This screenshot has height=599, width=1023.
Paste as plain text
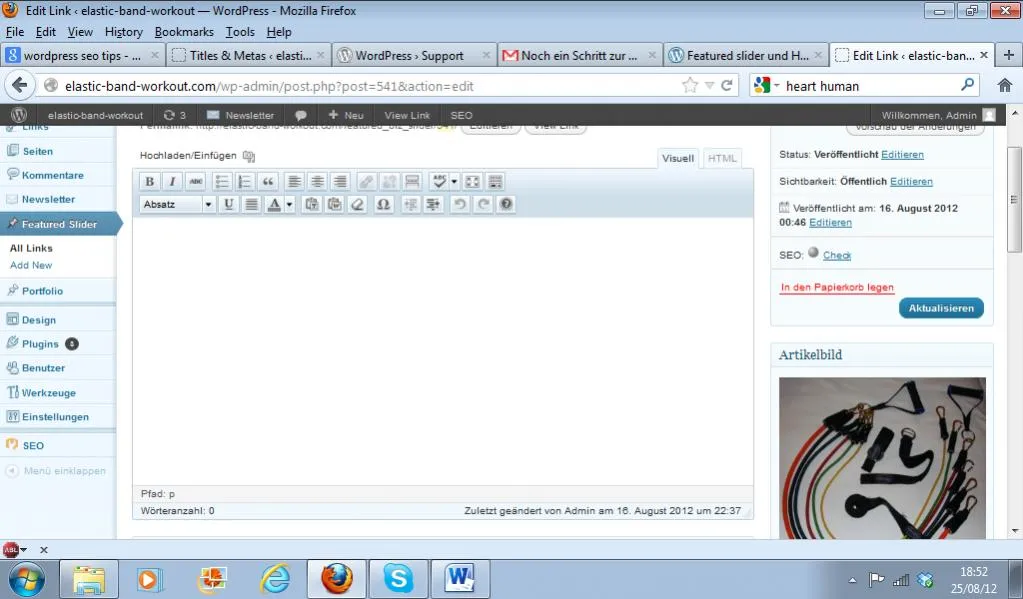[x=312, y=204]
